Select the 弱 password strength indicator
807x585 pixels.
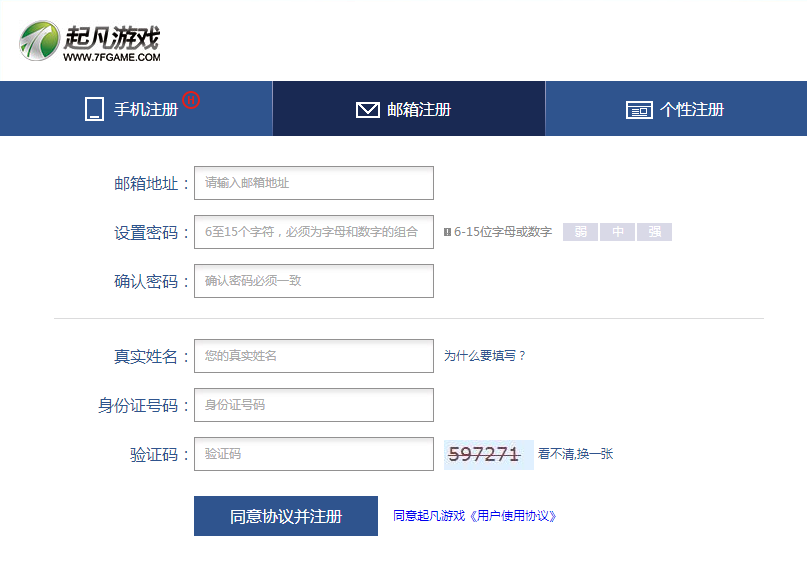(580, 232)
